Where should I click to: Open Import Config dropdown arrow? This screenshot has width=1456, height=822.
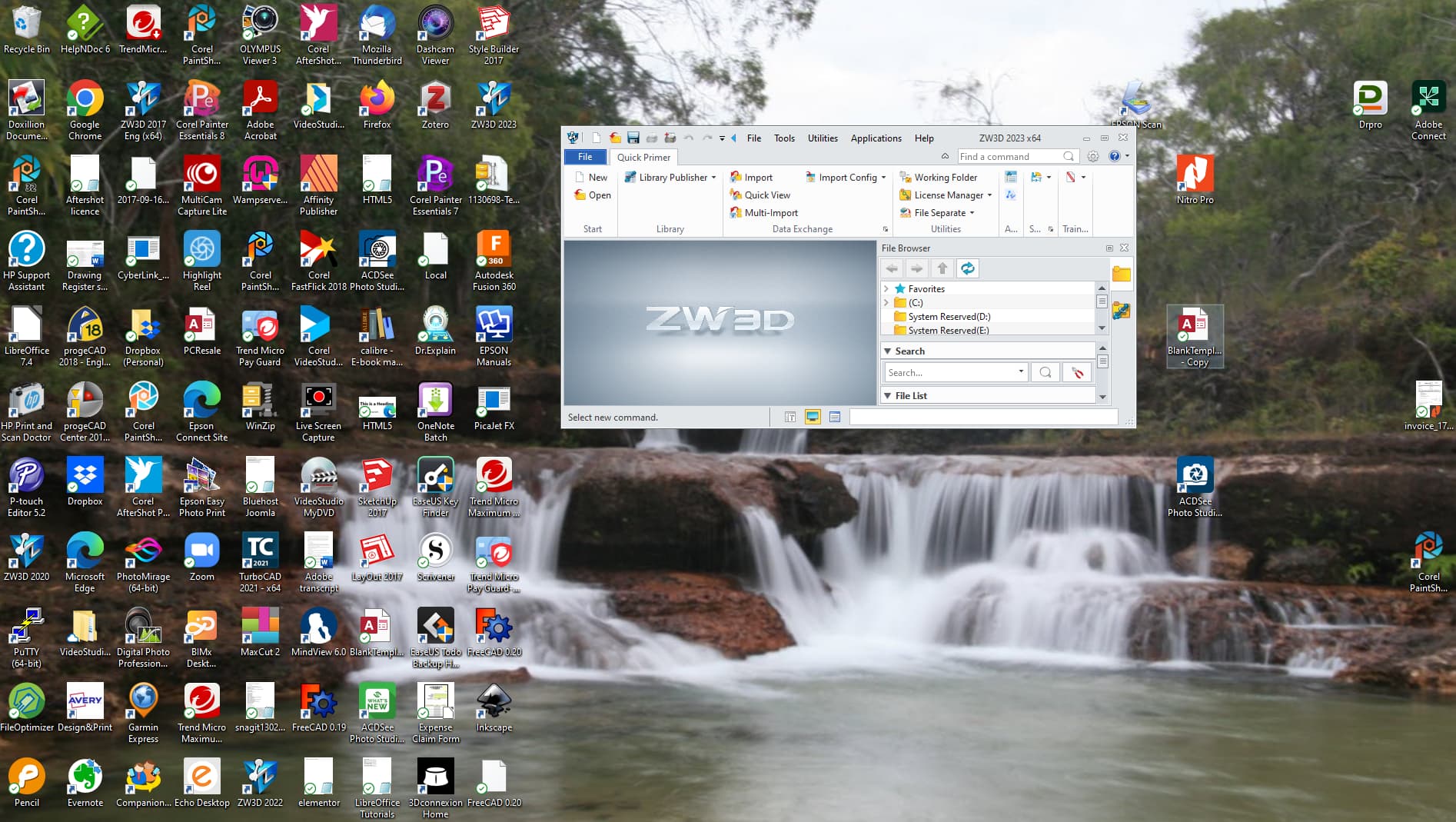tap(883, 177)
